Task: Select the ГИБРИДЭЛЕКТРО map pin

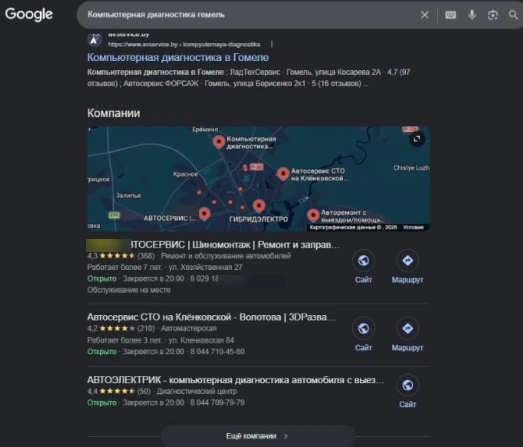Action: [259, 206]
